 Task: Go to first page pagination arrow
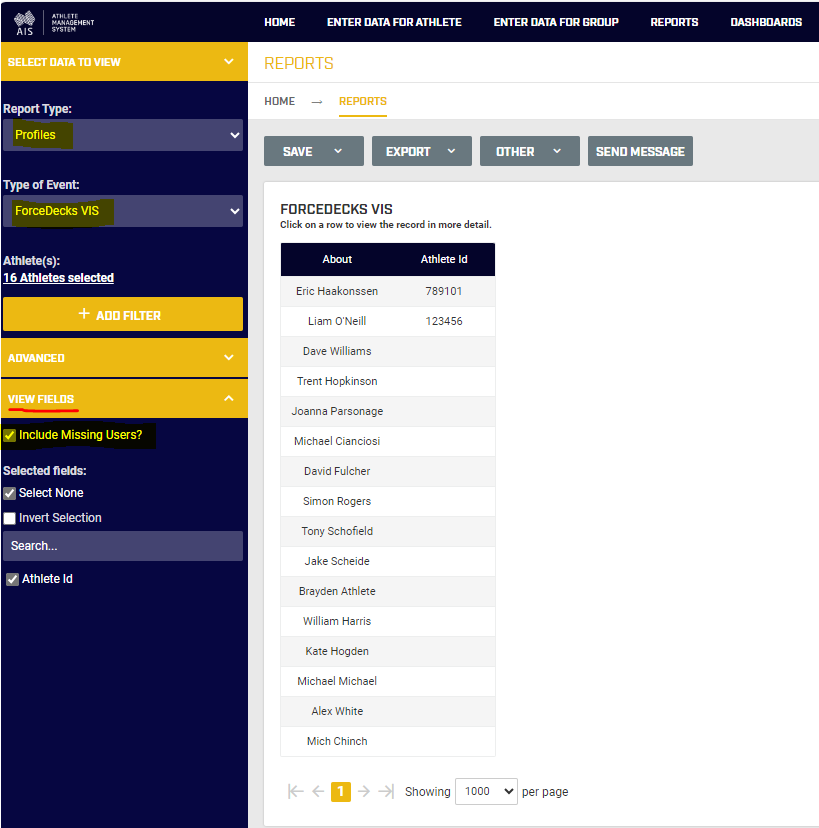[296, 791]
